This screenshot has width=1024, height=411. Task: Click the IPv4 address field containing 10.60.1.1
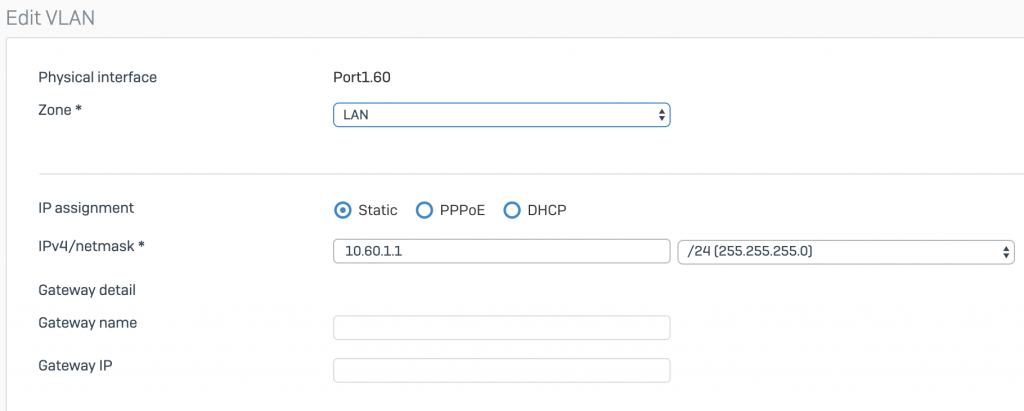[502, 251]
